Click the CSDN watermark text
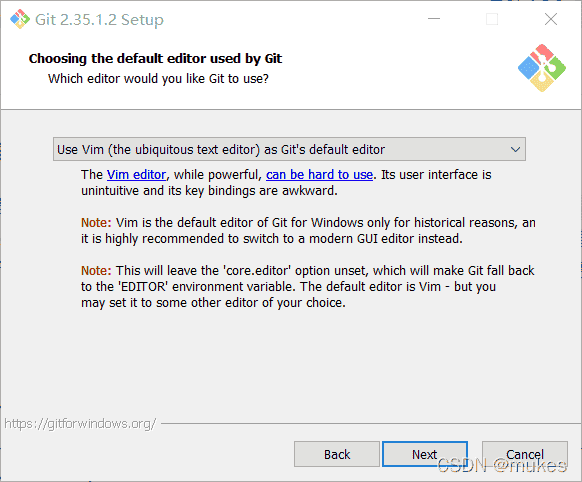The height and width of the screenshot is (482, 582). pos(502,465)
